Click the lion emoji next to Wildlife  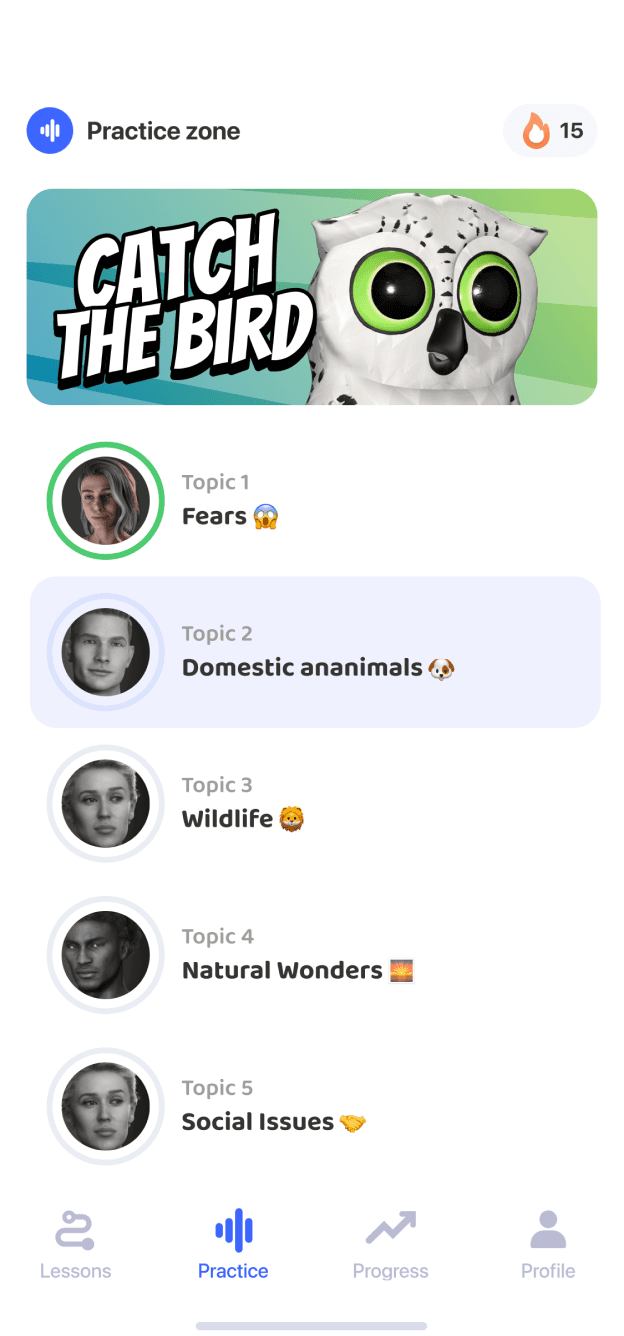point(292,819)
